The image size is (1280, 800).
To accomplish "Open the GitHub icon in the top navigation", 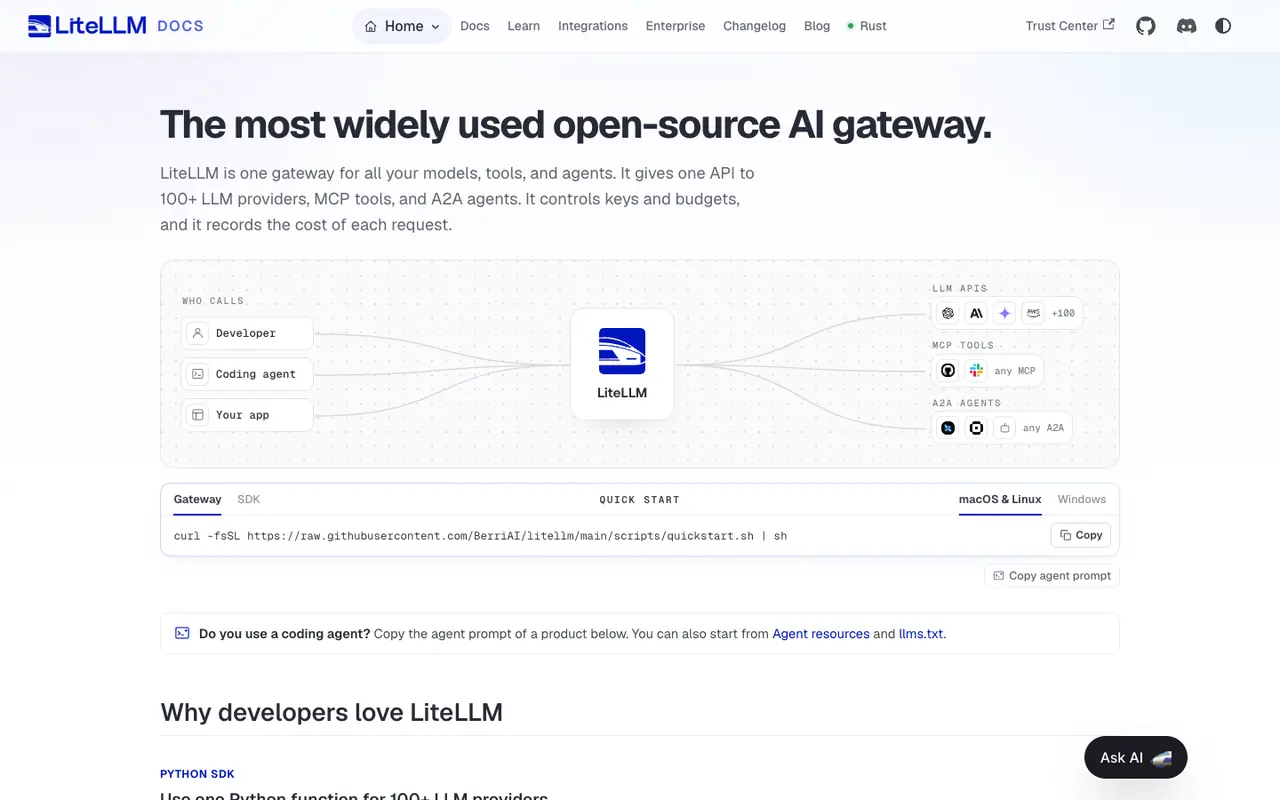I will (1146, 26).
